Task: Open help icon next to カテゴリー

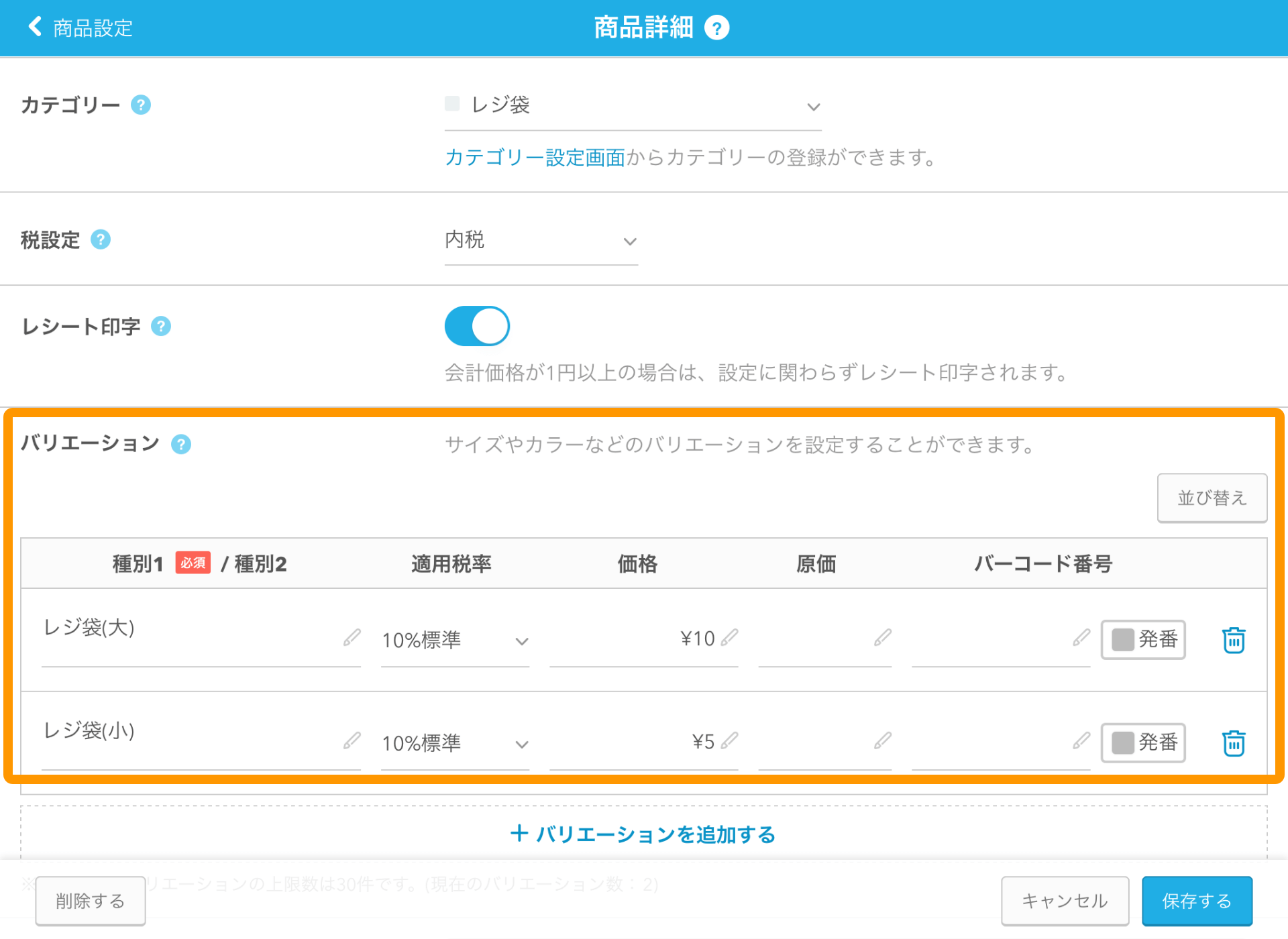Action: [x=140, y=105]
